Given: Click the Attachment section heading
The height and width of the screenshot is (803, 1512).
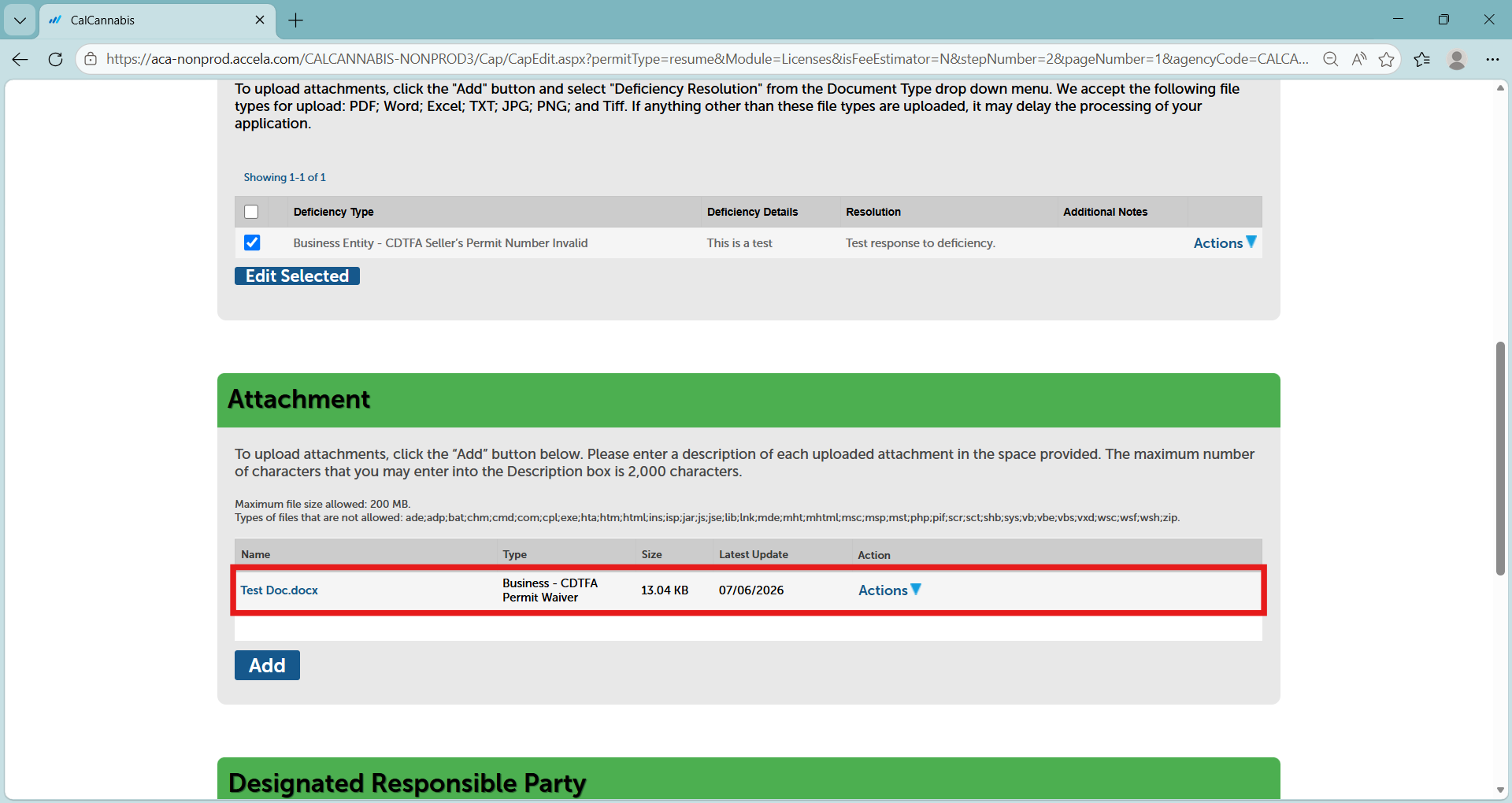Looking at the screenshot, I should tap(298, 399).
